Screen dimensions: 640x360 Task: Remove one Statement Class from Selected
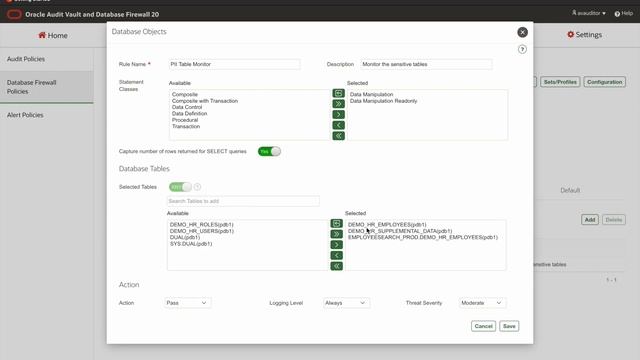(x=338, y=125)
